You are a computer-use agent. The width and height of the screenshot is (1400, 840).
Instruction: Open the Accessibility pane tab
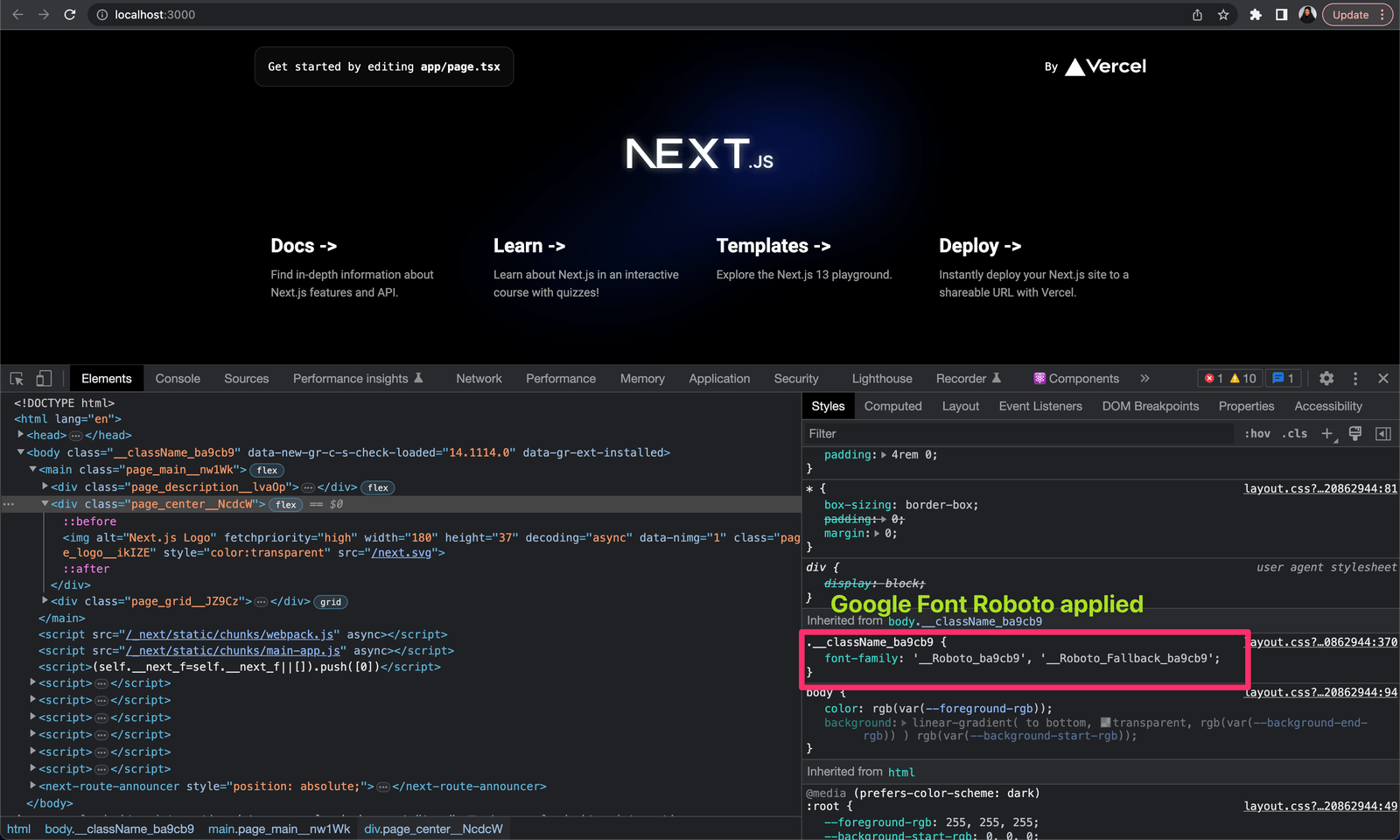[1328, 406]
